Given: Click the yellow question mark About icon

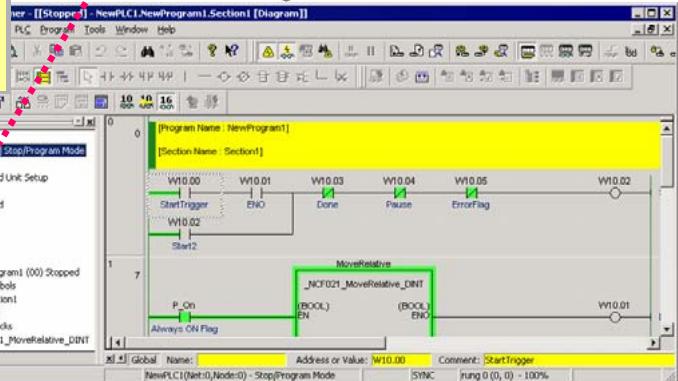Looking at the screenshot, I should coord(212,51).
